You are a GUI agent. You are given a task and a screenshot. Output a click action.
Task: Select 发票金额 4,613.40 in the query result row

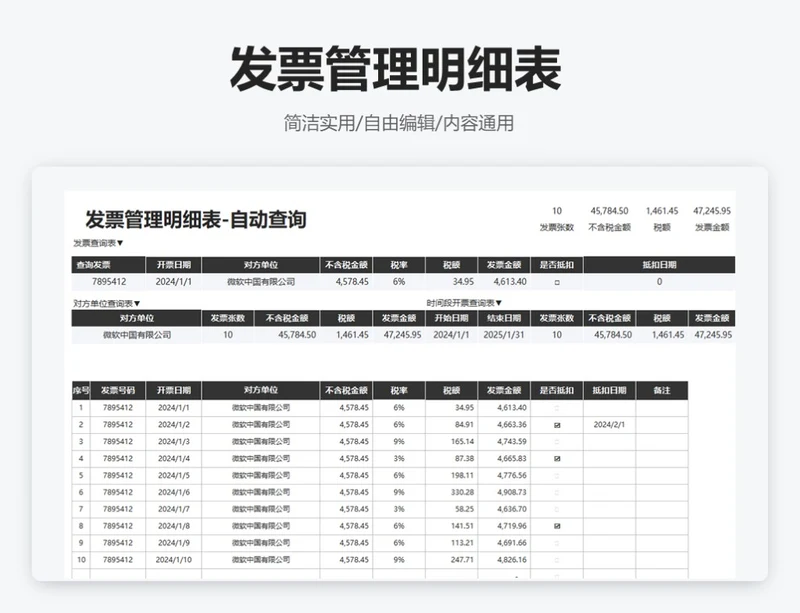[x=504, y=282]
